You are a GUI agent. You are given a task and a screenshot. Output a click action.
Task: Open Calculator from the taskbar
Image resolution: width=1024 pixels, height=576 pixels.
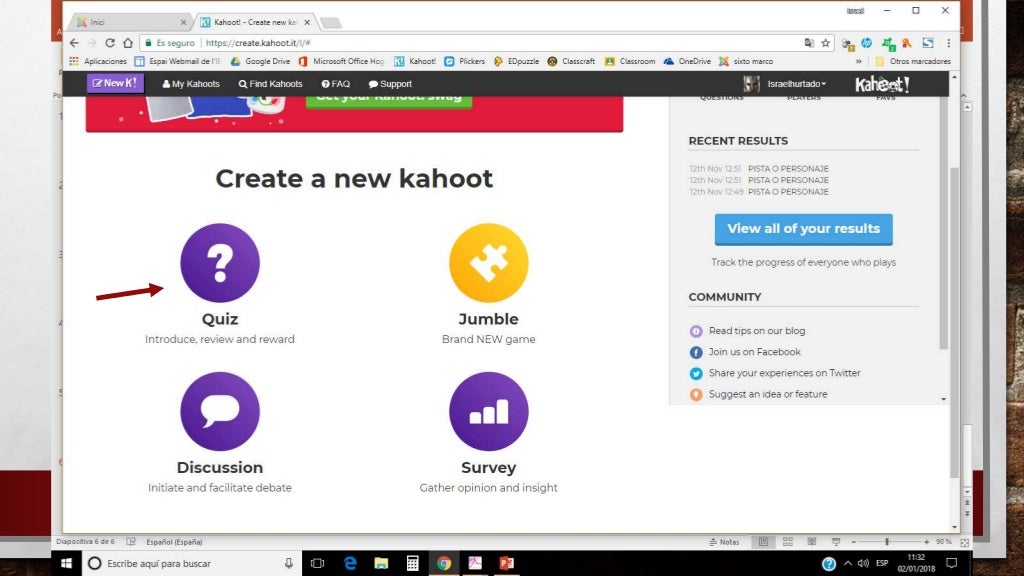pyautogui.click(x=413, y=563)
